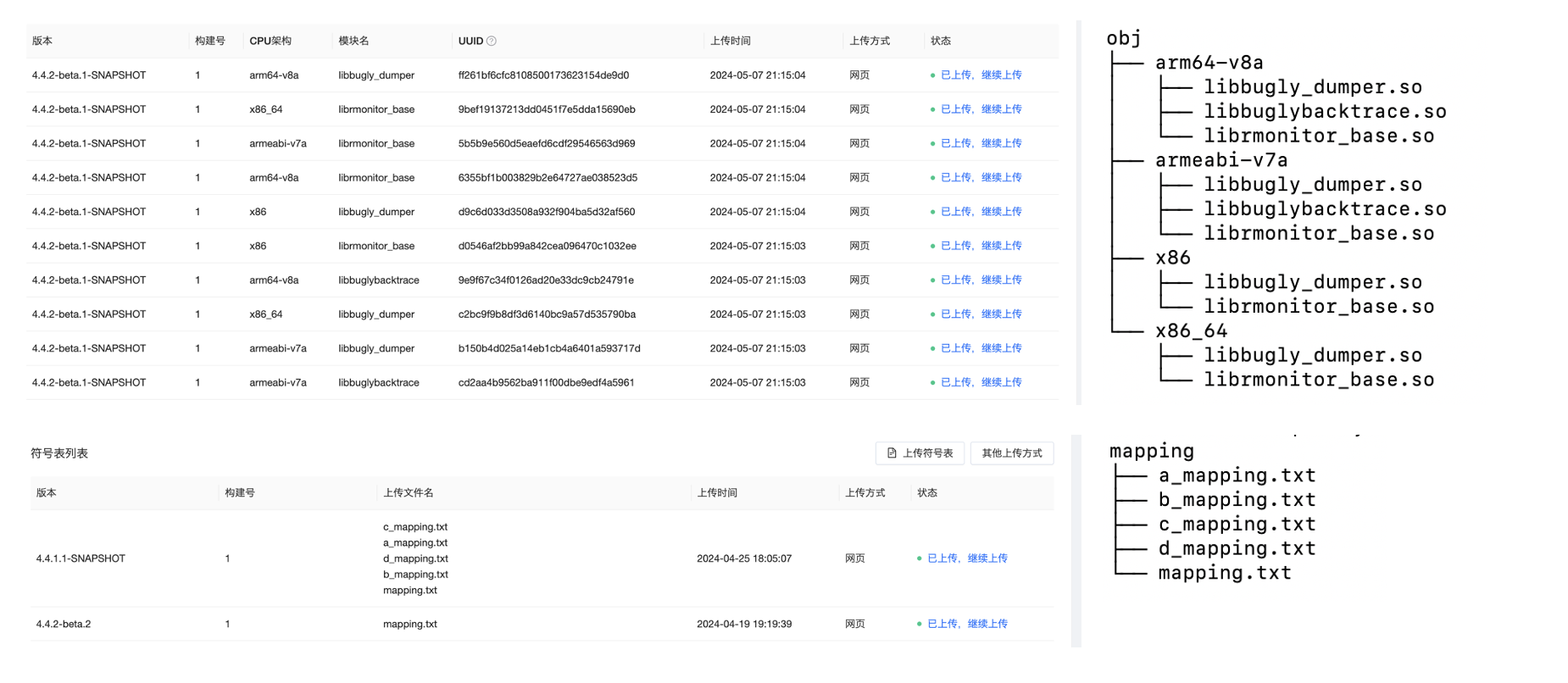The height and width of the screenshot is (683, 1568).
Task: Select b_mapping.txt in the upload file list
Action: (x=415, y=575)
